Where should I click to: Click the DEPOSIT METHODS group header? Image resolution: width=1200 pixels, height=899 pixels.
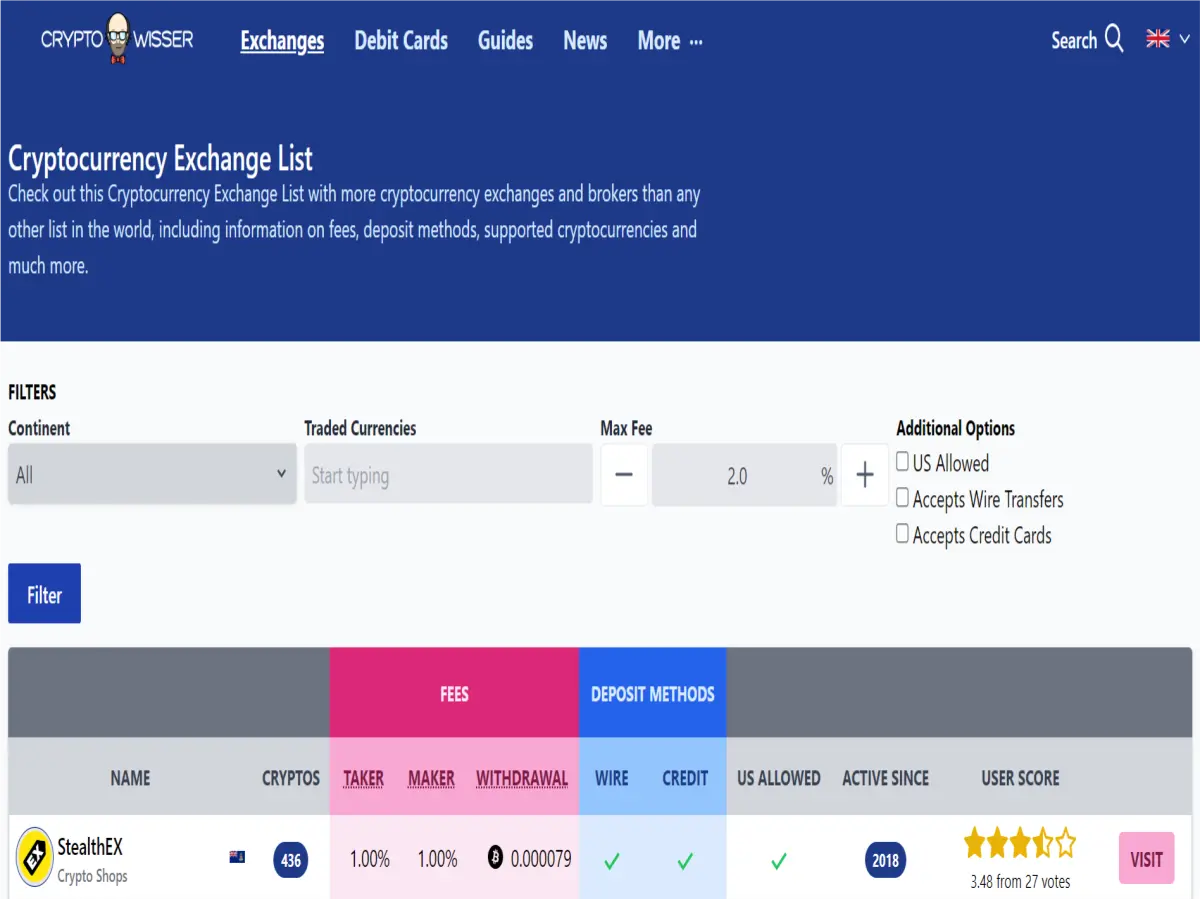(x=653, y=693)
